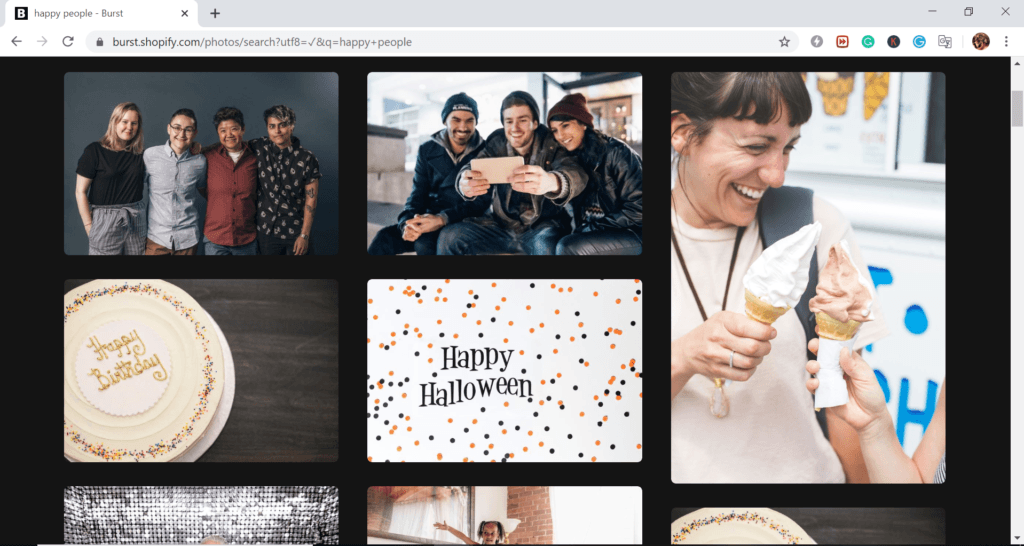Open a new tab with the plus button
The width and height of the screenshot is (1024, 546).
point(215,13)
